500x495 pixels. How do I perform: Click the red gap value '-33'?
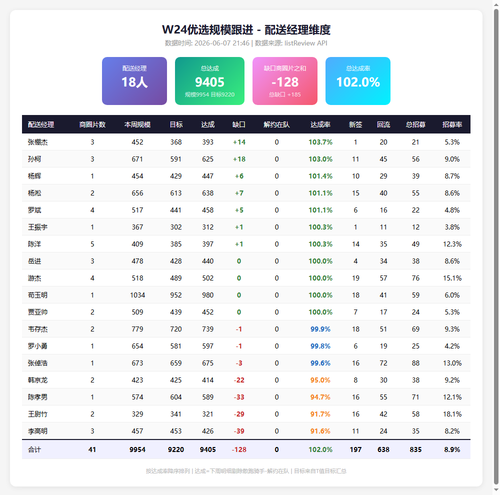239,397
